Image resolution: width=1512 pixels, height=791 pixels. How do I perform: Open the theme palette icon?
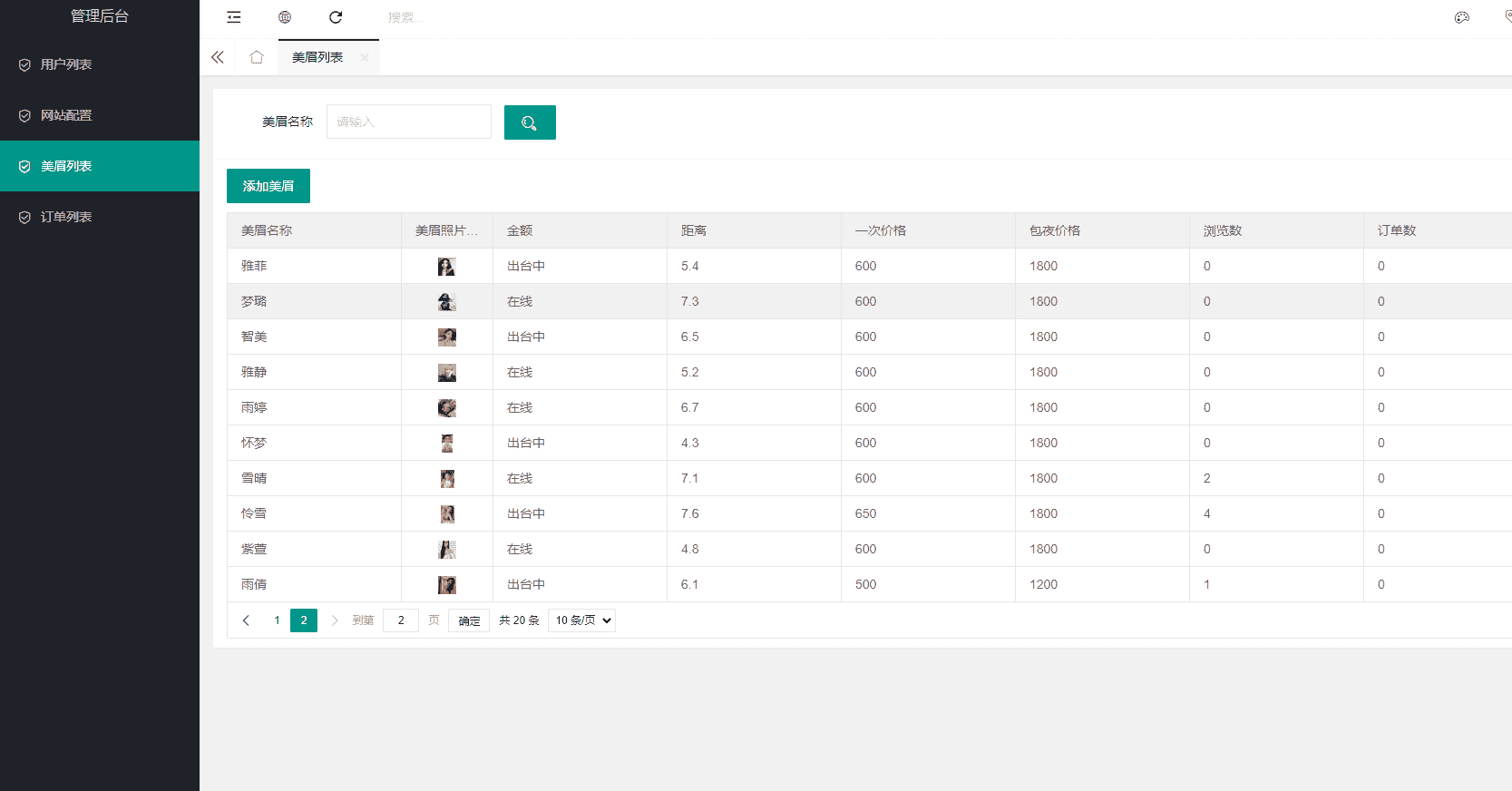(1461, 17)
